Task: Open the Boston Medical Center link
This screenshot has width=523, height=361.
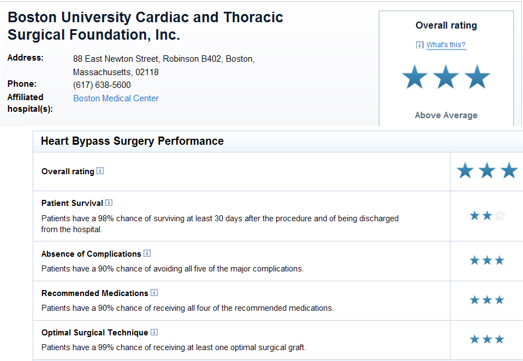Action: point(116,98)
